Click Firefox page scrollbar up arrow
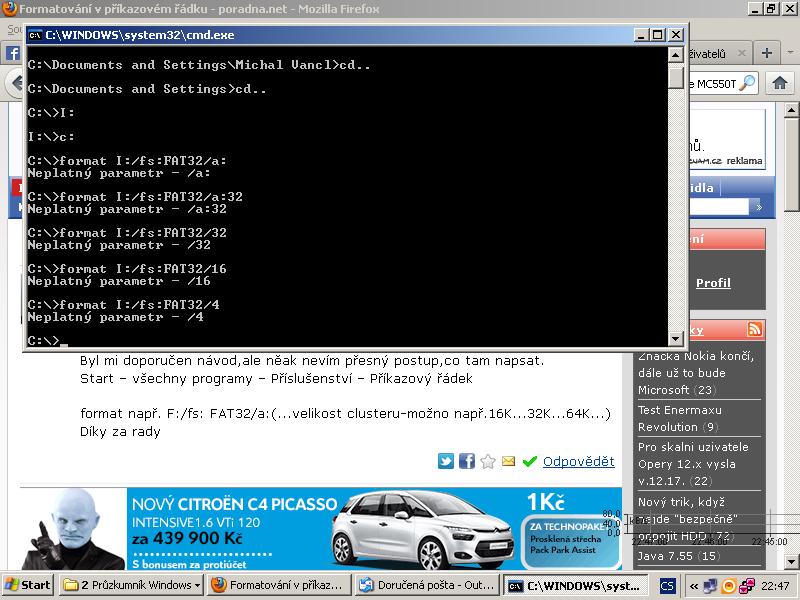800x600 pixels. click(791, 109)
